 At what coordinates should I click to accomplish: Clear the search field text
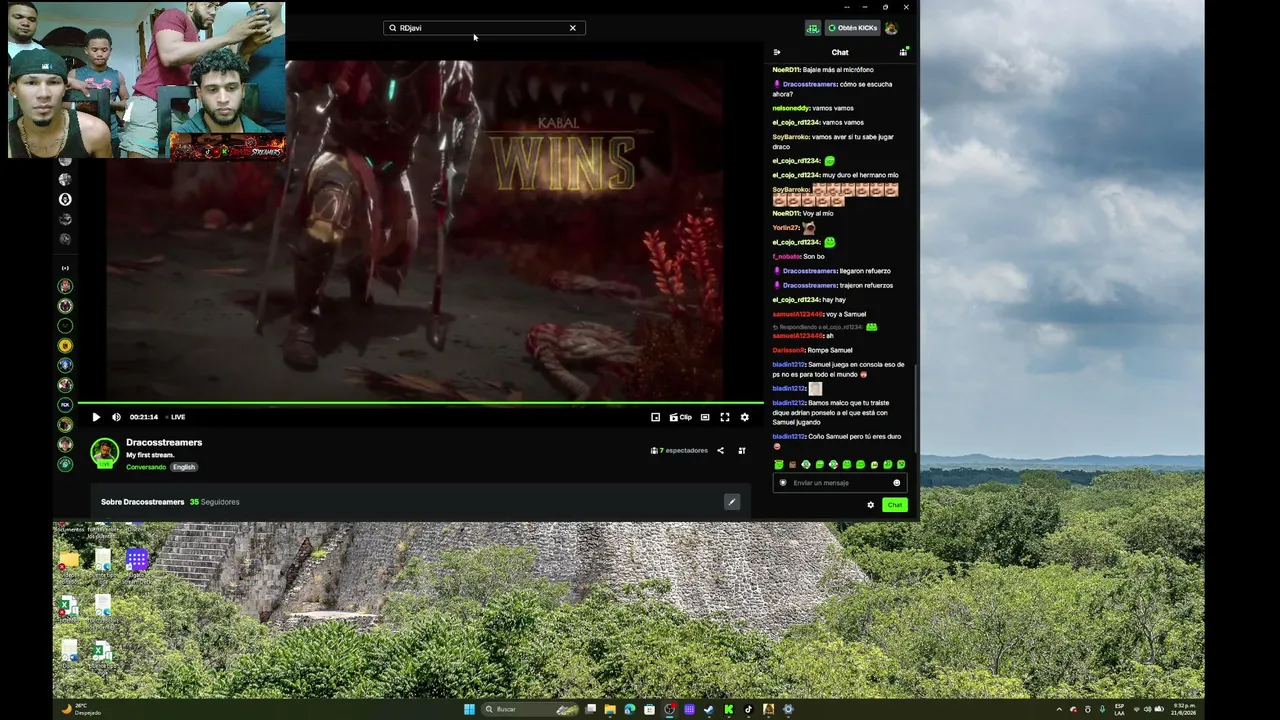573,28
